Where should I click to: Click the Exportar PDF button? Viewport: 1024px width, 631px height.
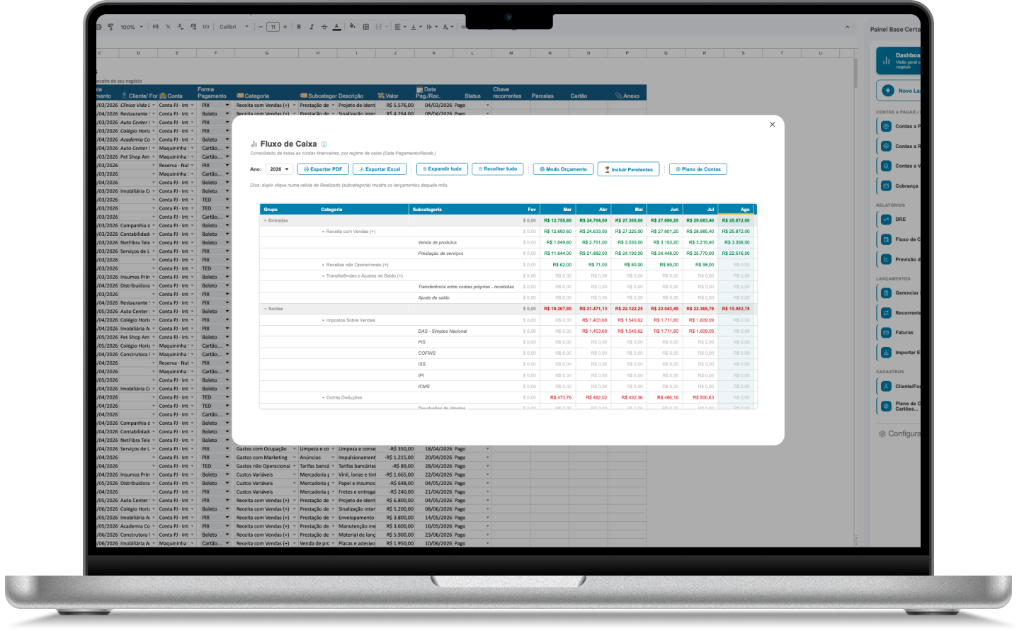coord(323,169)
